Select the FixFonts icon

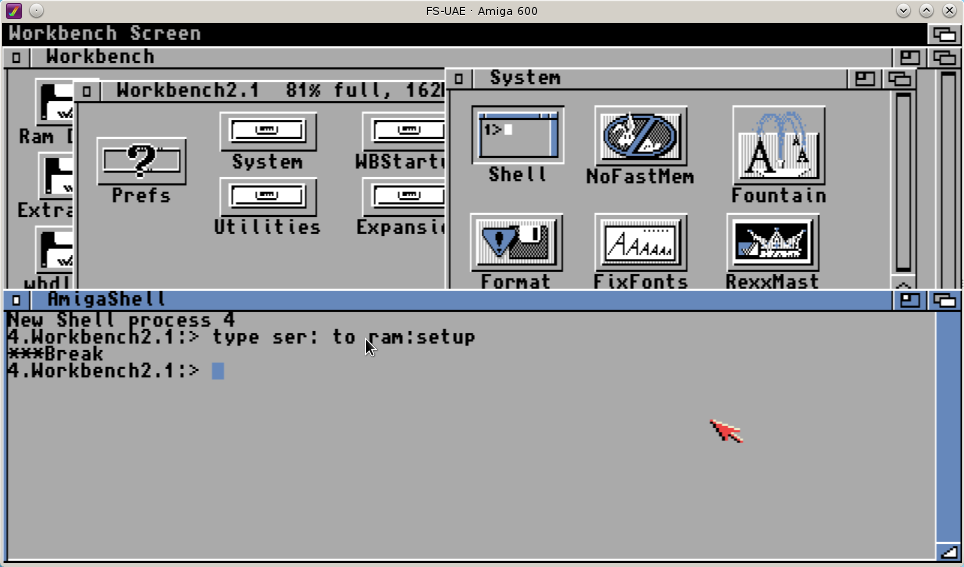pyautogui.click(x=641, y=242)
